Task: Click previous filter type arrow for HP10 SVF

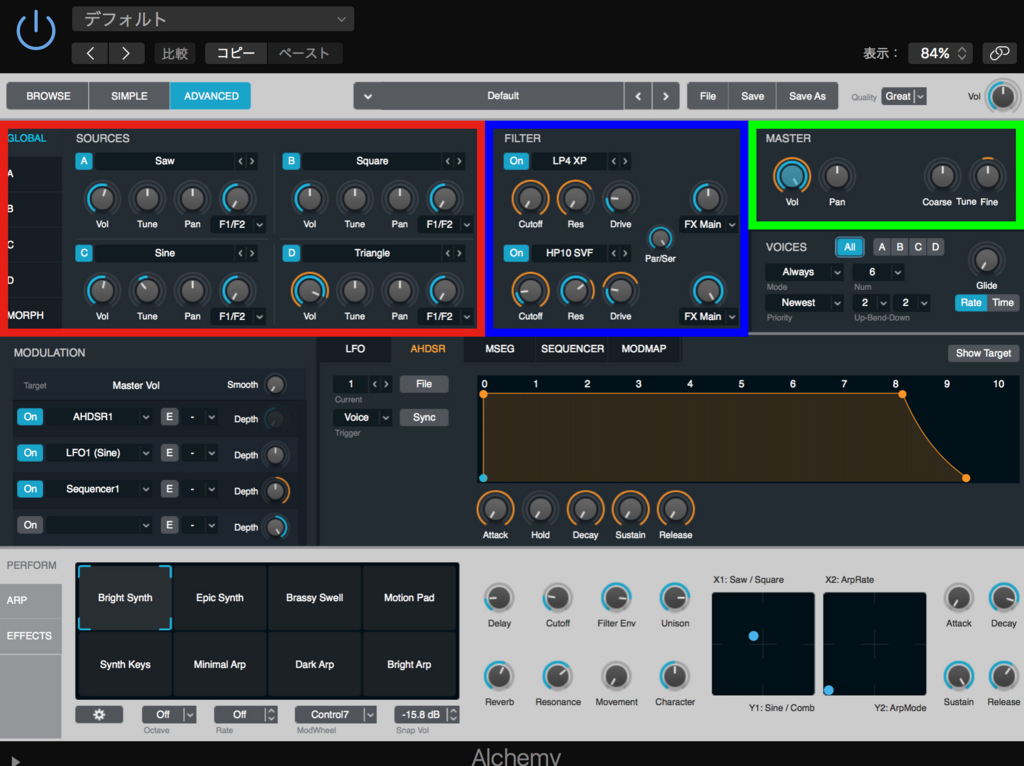Action: [613, 253]
